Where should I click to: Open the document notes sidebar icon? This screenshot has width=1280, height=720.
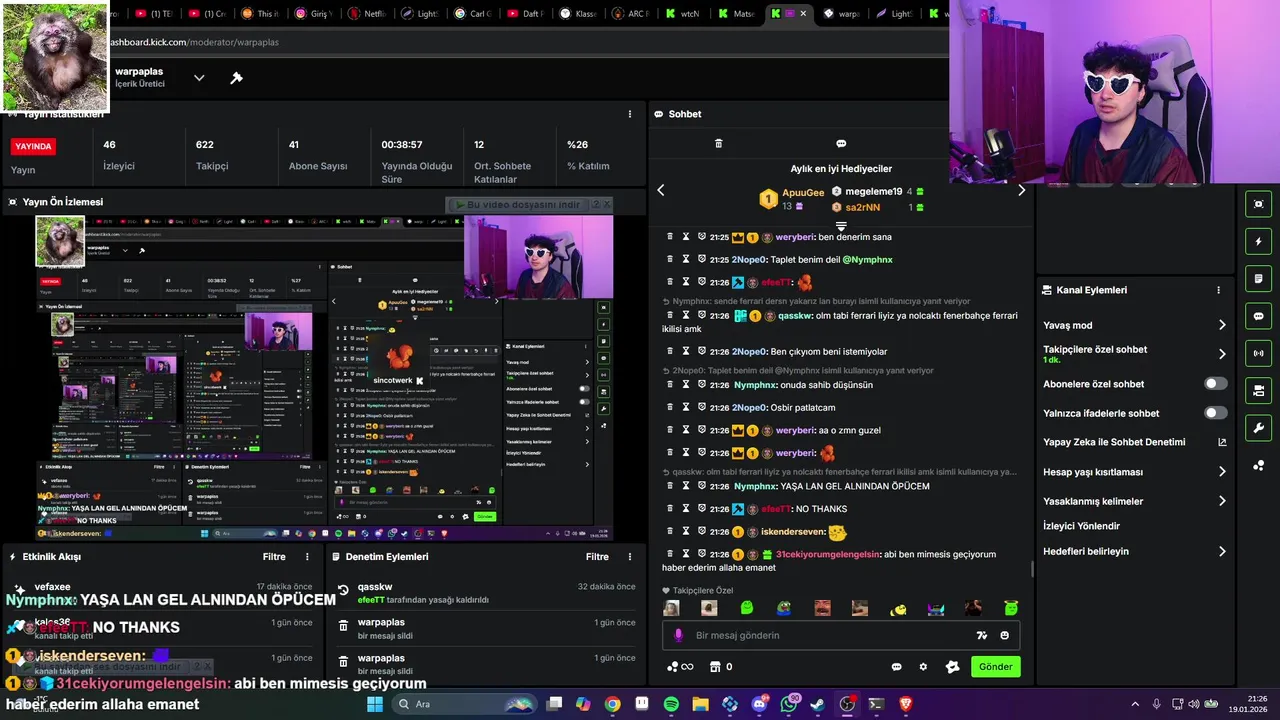1258,279
